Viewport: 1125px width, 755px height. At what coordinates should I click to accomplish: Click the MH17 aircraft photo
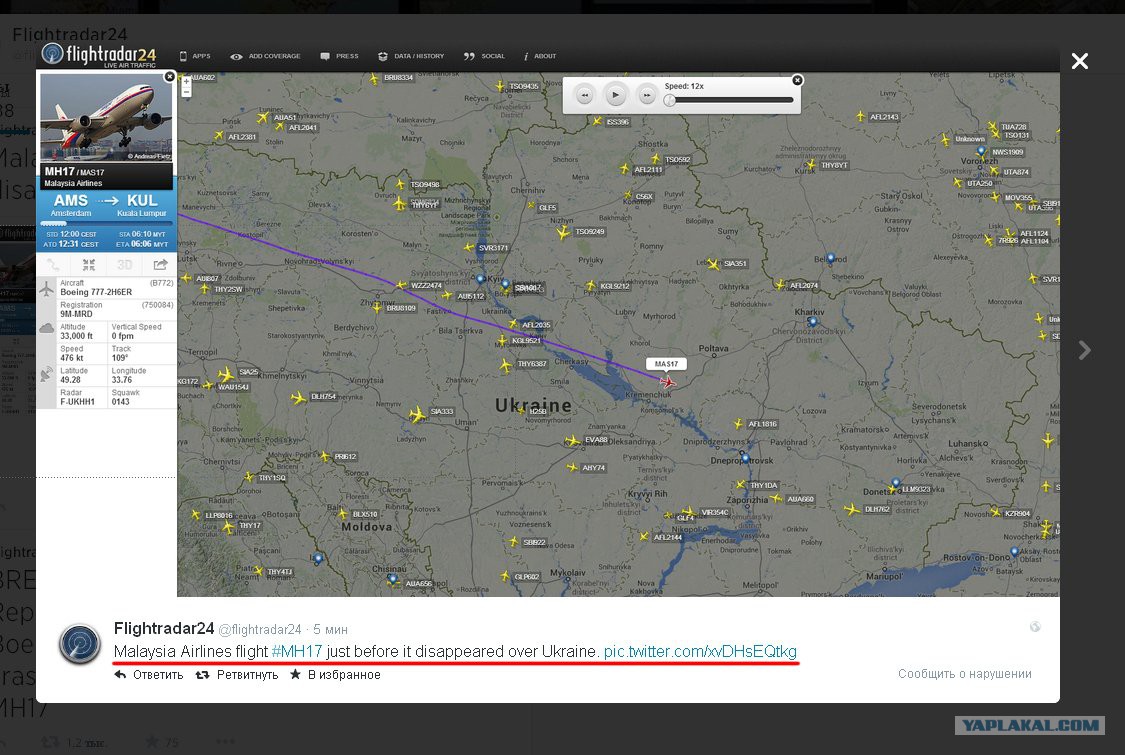coord(106,118)
